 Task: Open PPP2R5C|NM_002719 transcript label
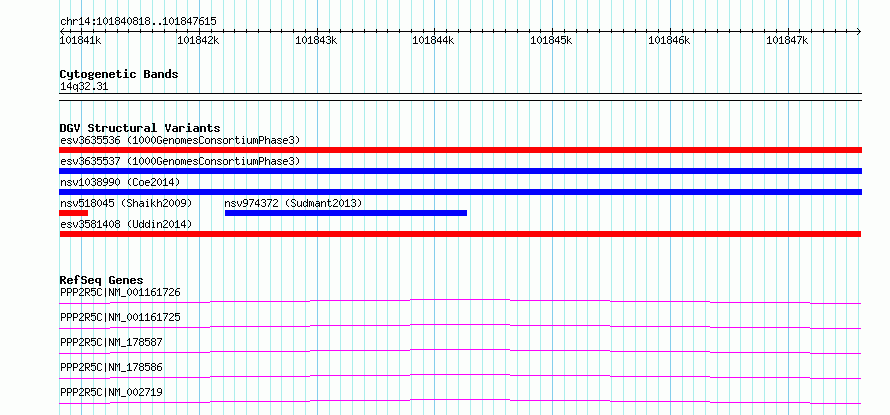coord(111,393)
